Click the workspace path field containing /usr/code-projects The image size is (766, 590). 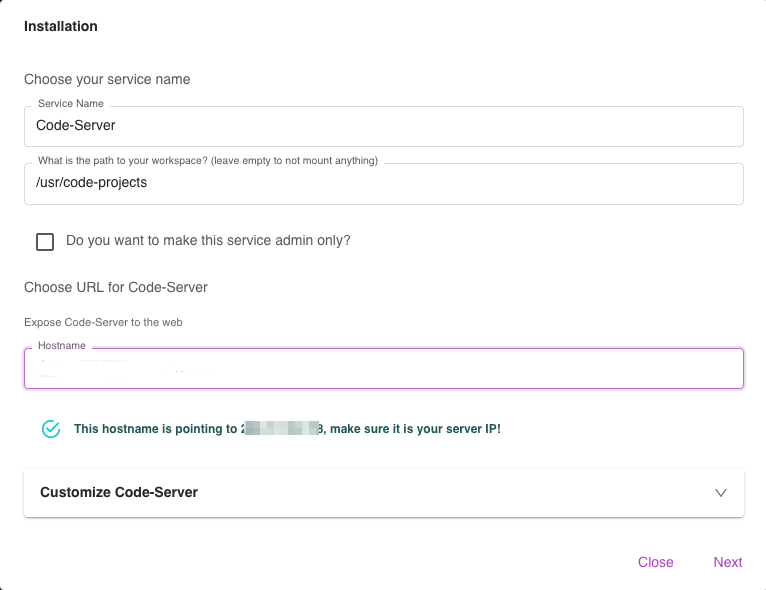point(383,184)
